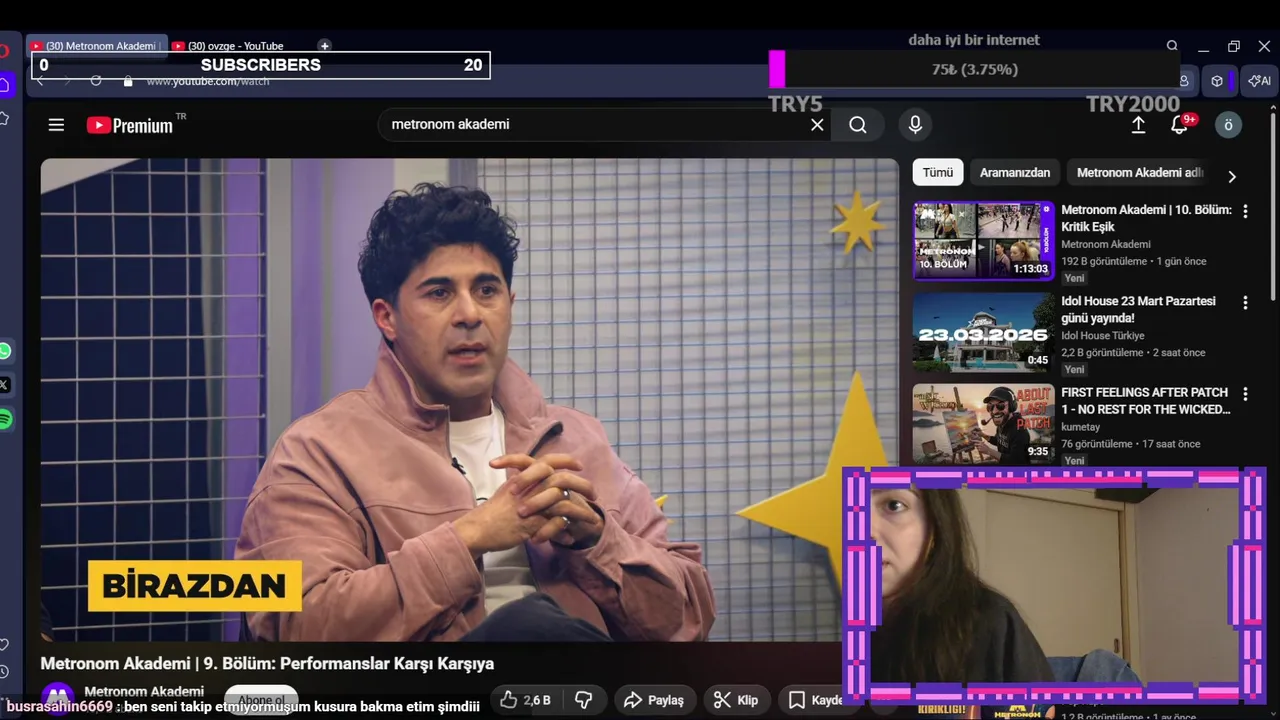
Task: Open the Opera sidebar home icon
Action: click(x=5, y=85)
